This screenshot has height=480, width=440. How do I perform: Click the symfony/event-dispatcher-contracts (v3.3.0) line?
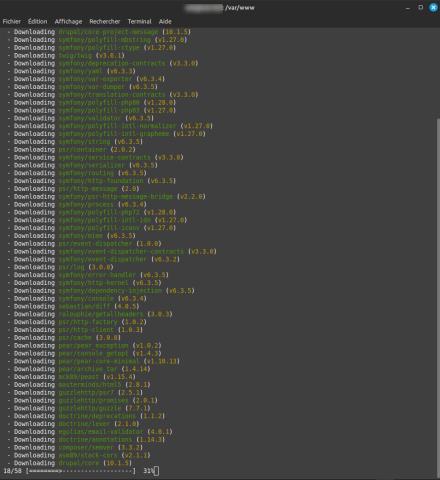[112, 251]
